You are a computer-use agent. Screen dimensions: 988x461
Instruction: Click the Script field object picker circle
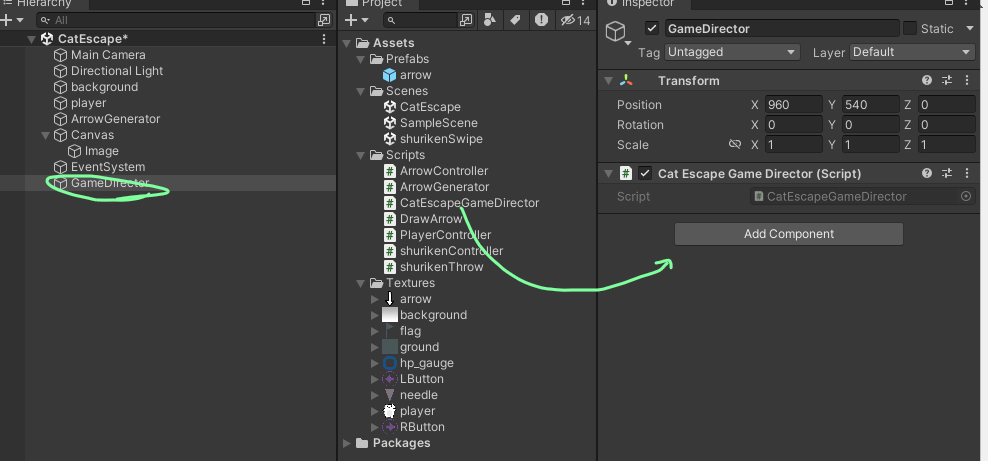(x=966, y=196)
